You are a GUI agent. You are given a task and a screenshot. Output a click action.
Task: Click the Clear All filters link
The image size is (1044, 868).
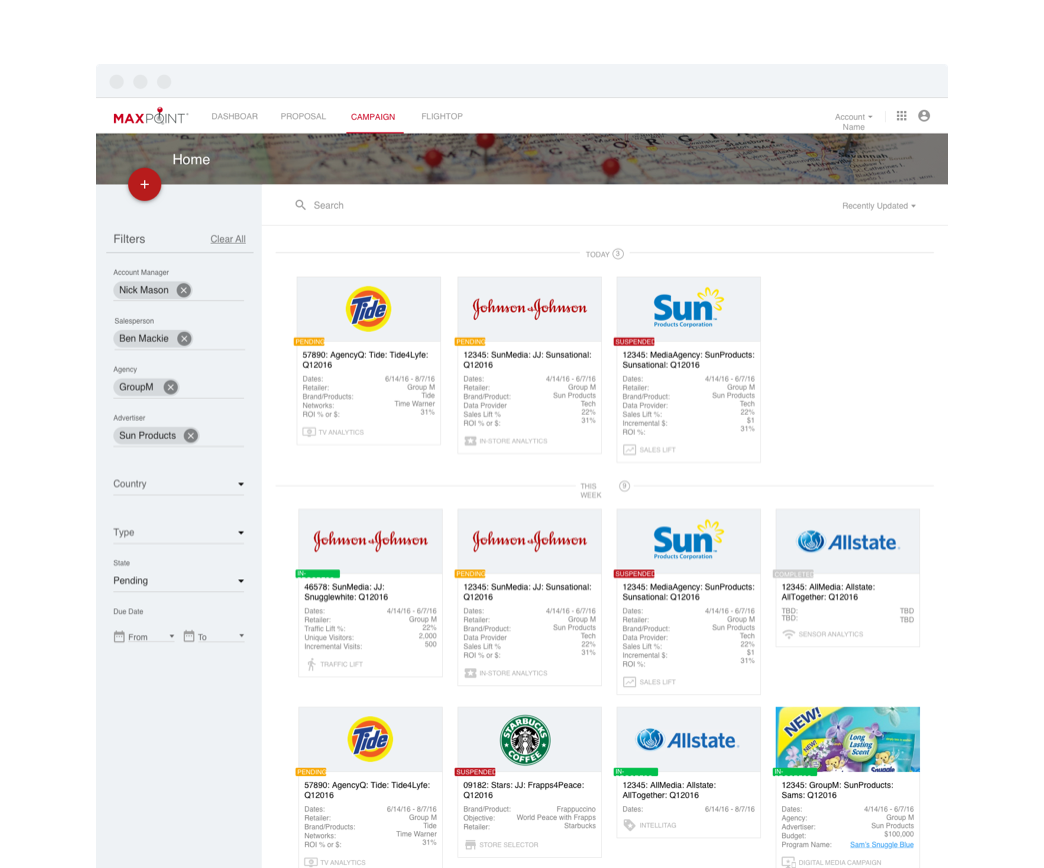click(227, 239)
